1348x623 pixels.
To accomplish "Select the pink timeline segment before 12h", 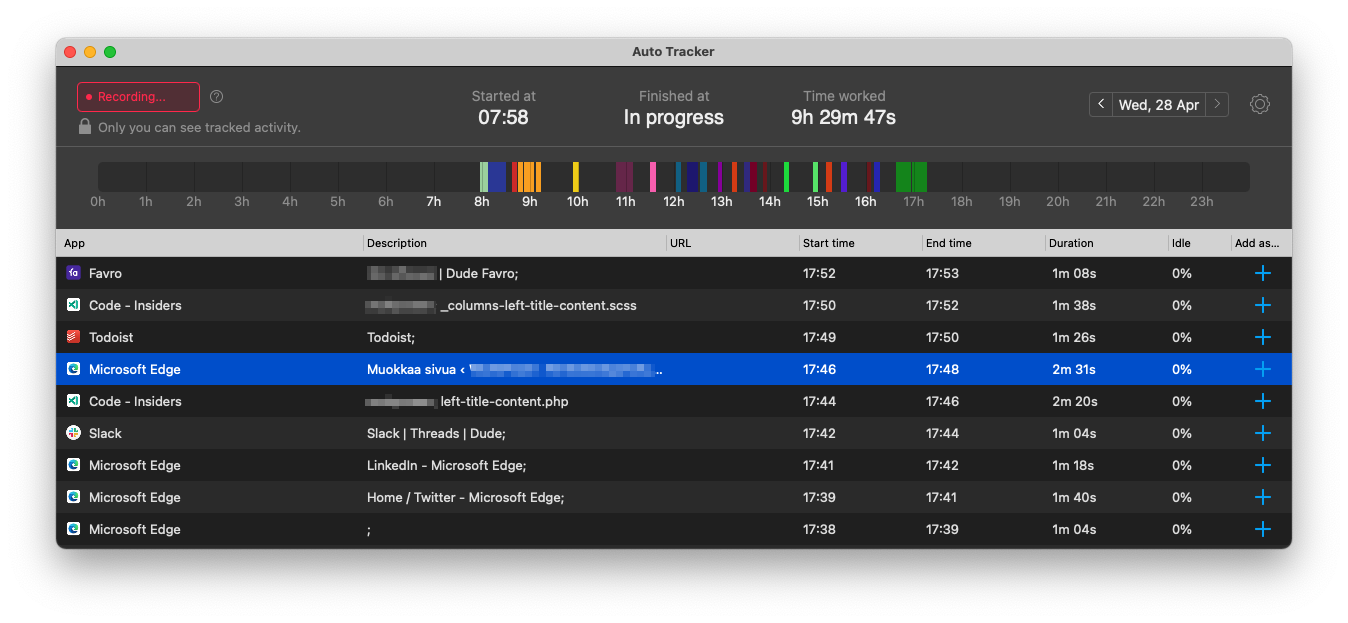I will 653,177.
